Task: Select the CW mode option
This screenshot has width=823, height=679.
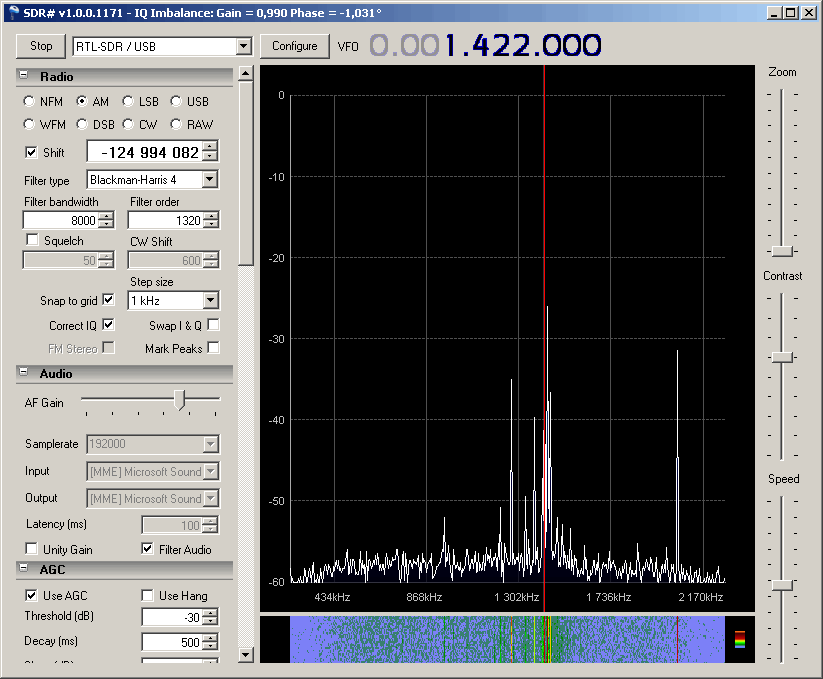Action: click(128, 125)
